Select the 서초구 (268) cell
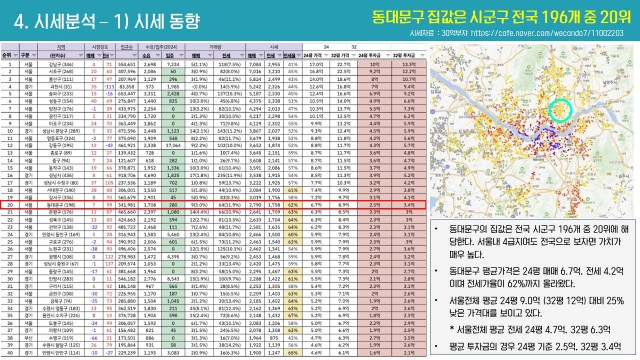640x360 pixels. tap(61, 71)
